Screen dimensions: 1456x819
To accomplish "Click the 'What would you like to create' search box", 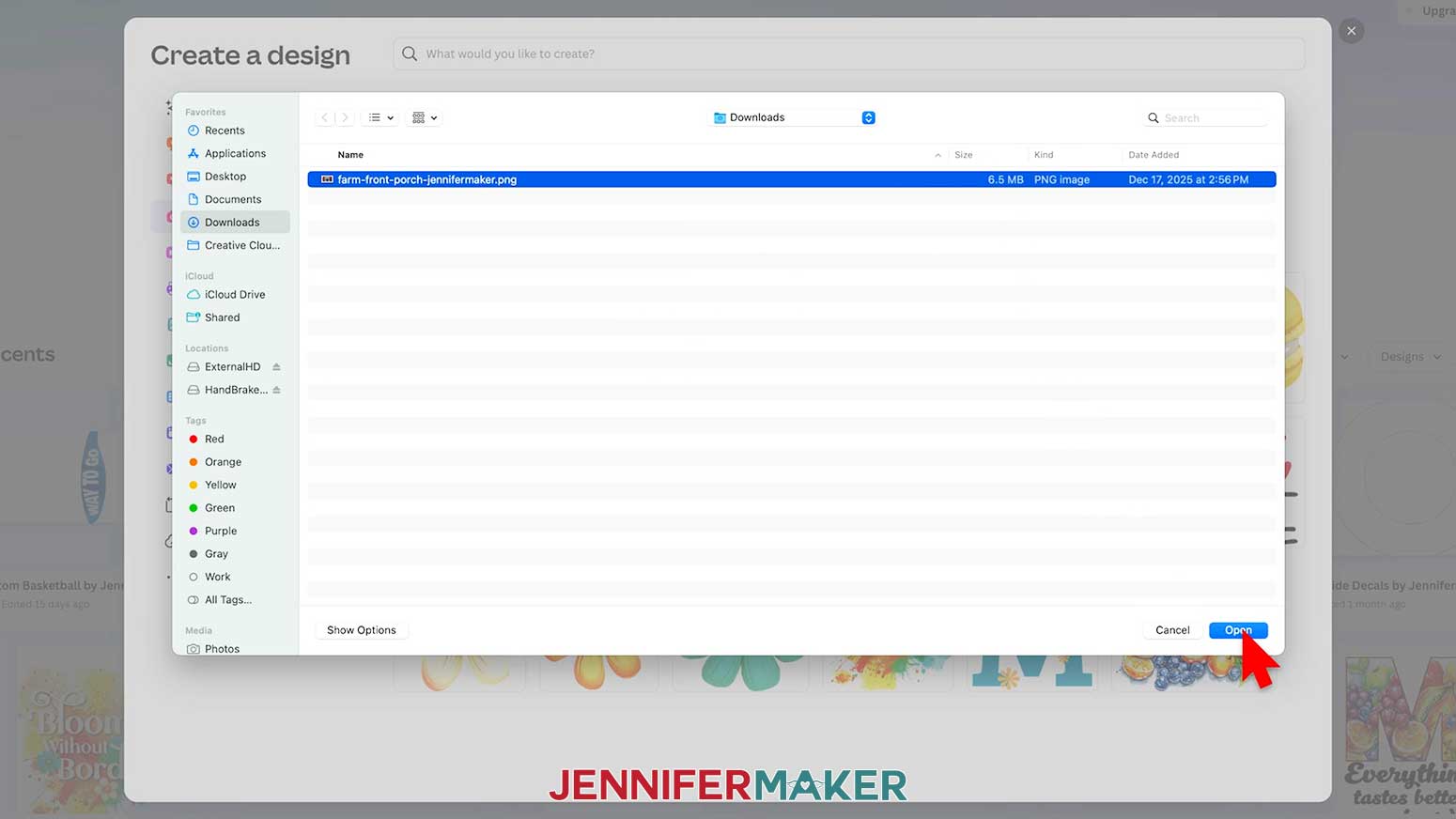I will [x=849, y=54].
